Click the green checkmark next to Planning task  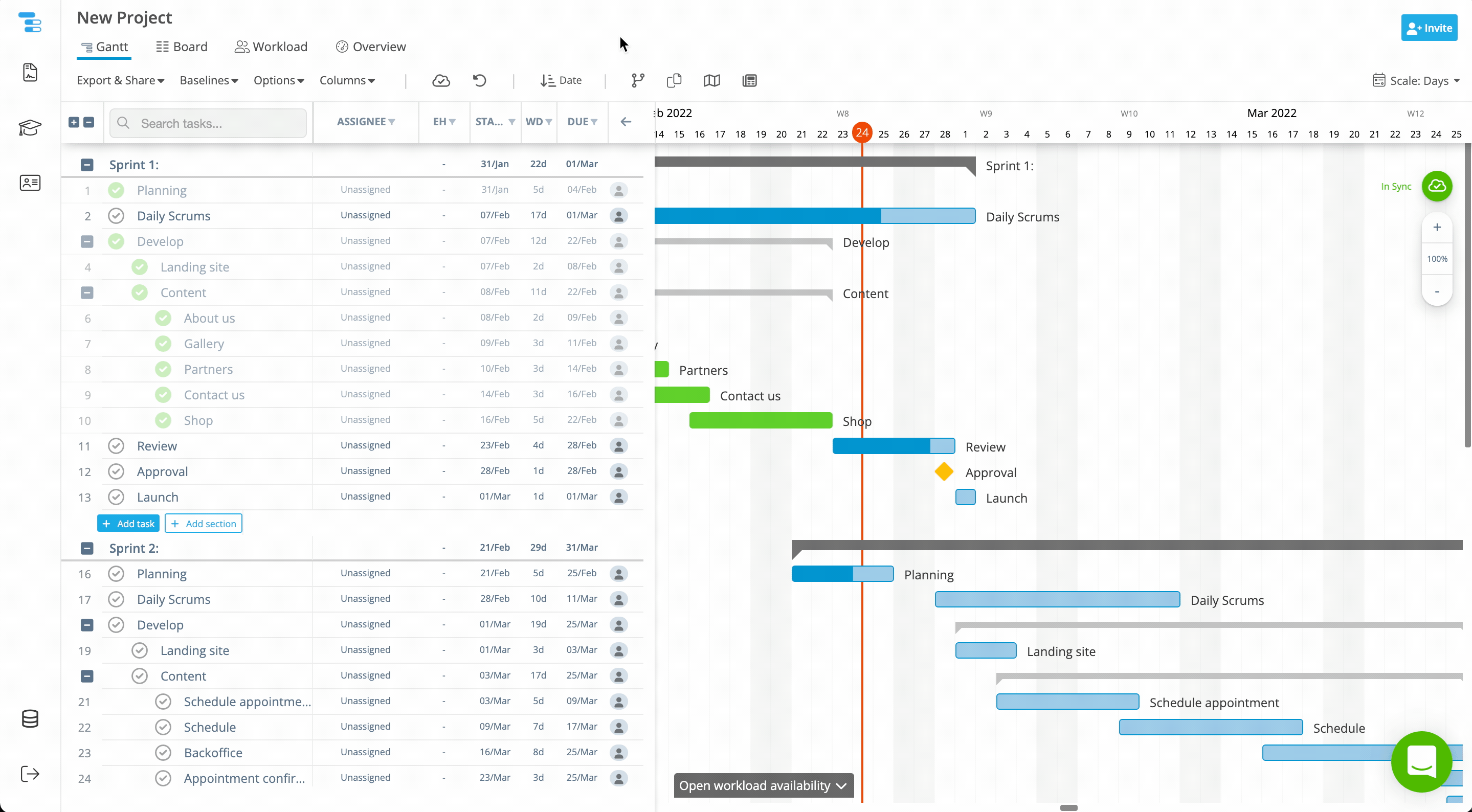point(116,190)
